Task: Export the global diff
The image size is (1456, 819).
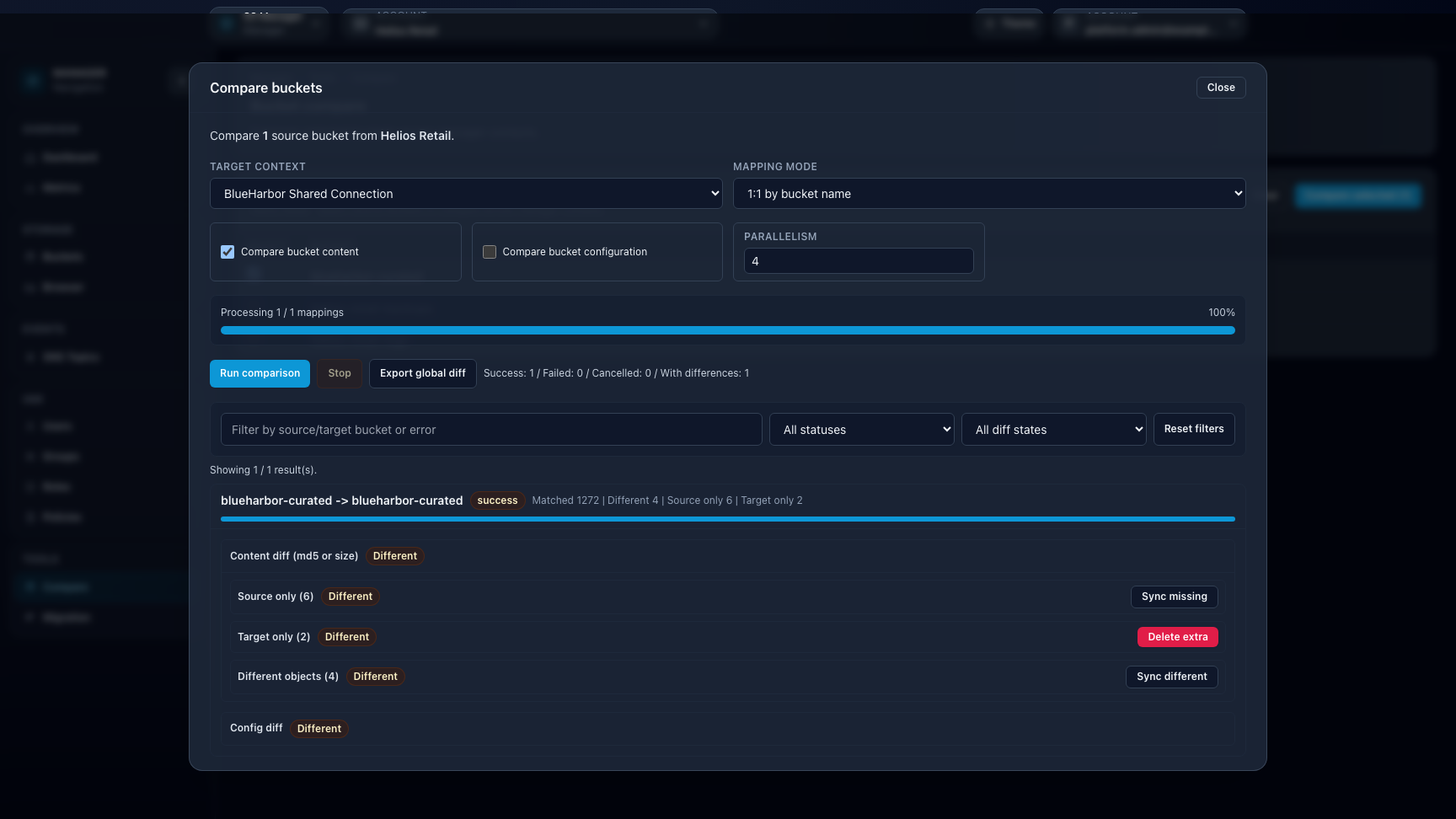Action: click(x=422, y=373)
